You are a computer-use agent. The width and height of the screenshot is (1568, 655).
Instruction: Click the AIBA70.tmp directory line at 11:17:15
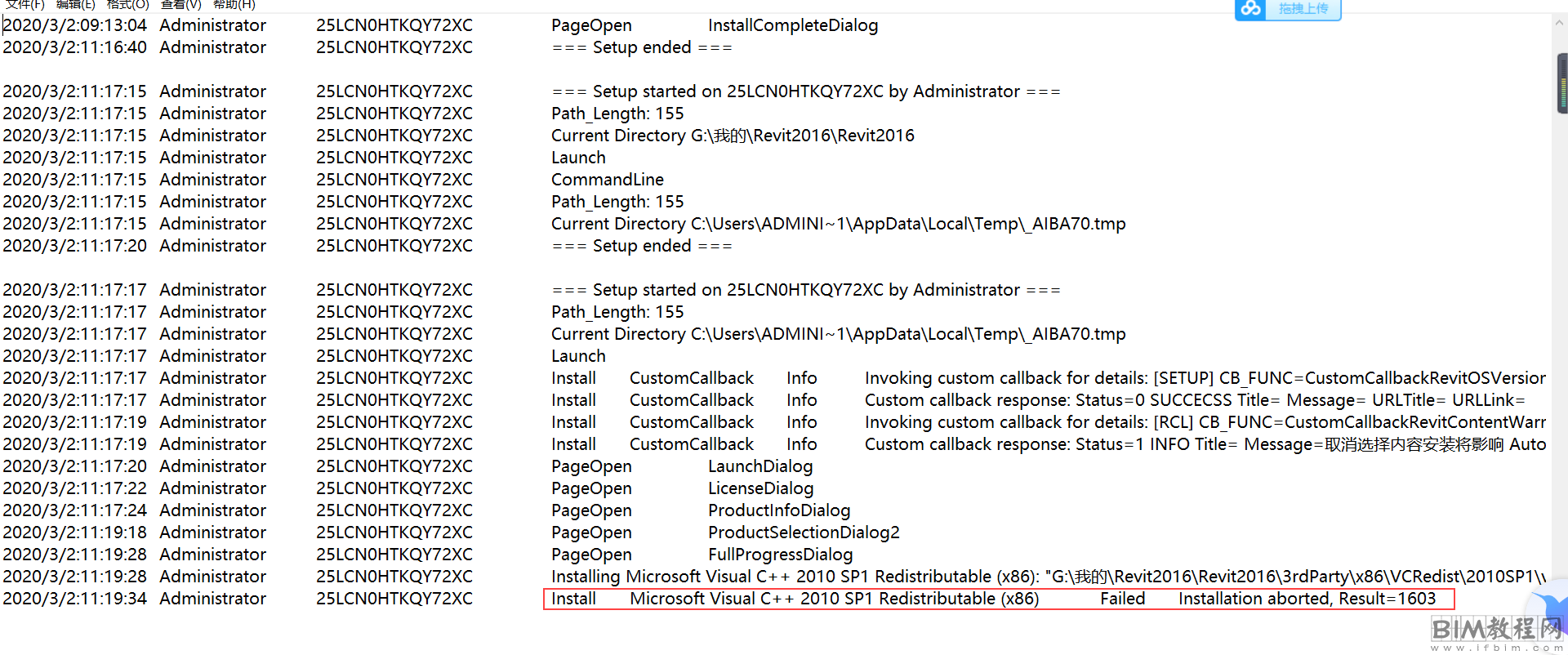(x=839, y=224)
